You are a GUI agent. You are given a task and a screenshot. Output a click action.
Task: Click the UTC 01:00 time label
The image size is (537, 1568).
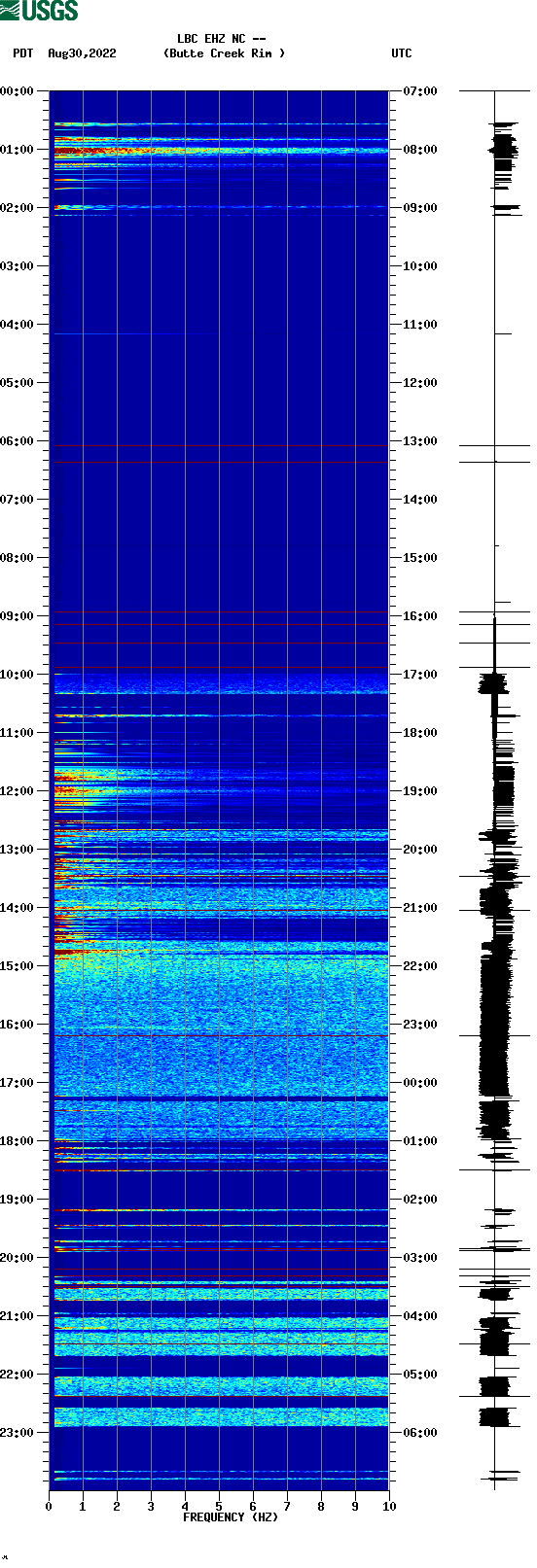[420, 1141]
